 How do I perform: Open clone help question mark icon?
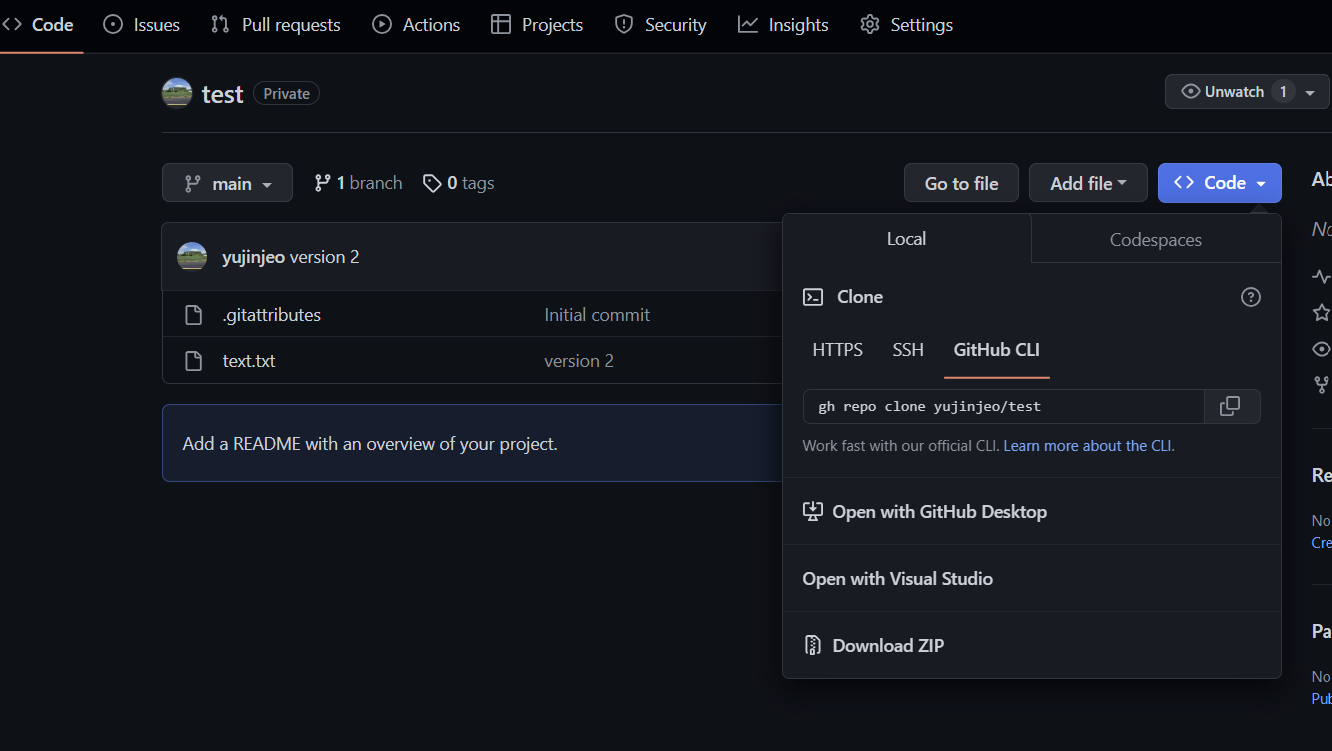[x=1250, y=297]
